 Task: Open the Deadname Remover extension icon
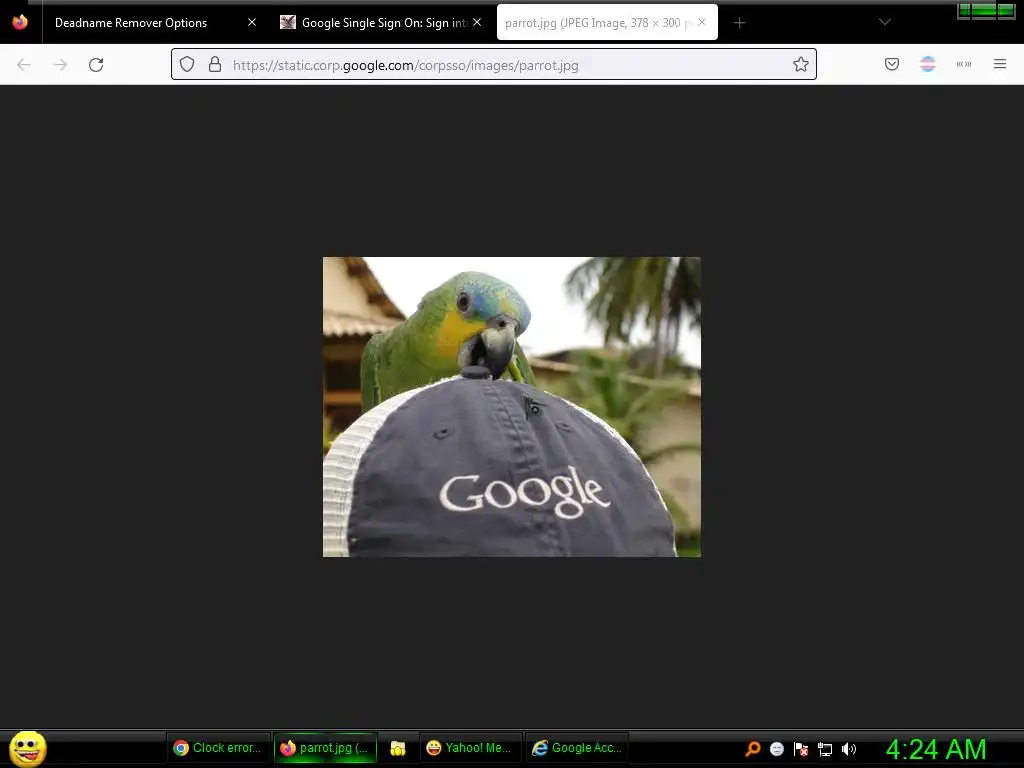point(928,64)
